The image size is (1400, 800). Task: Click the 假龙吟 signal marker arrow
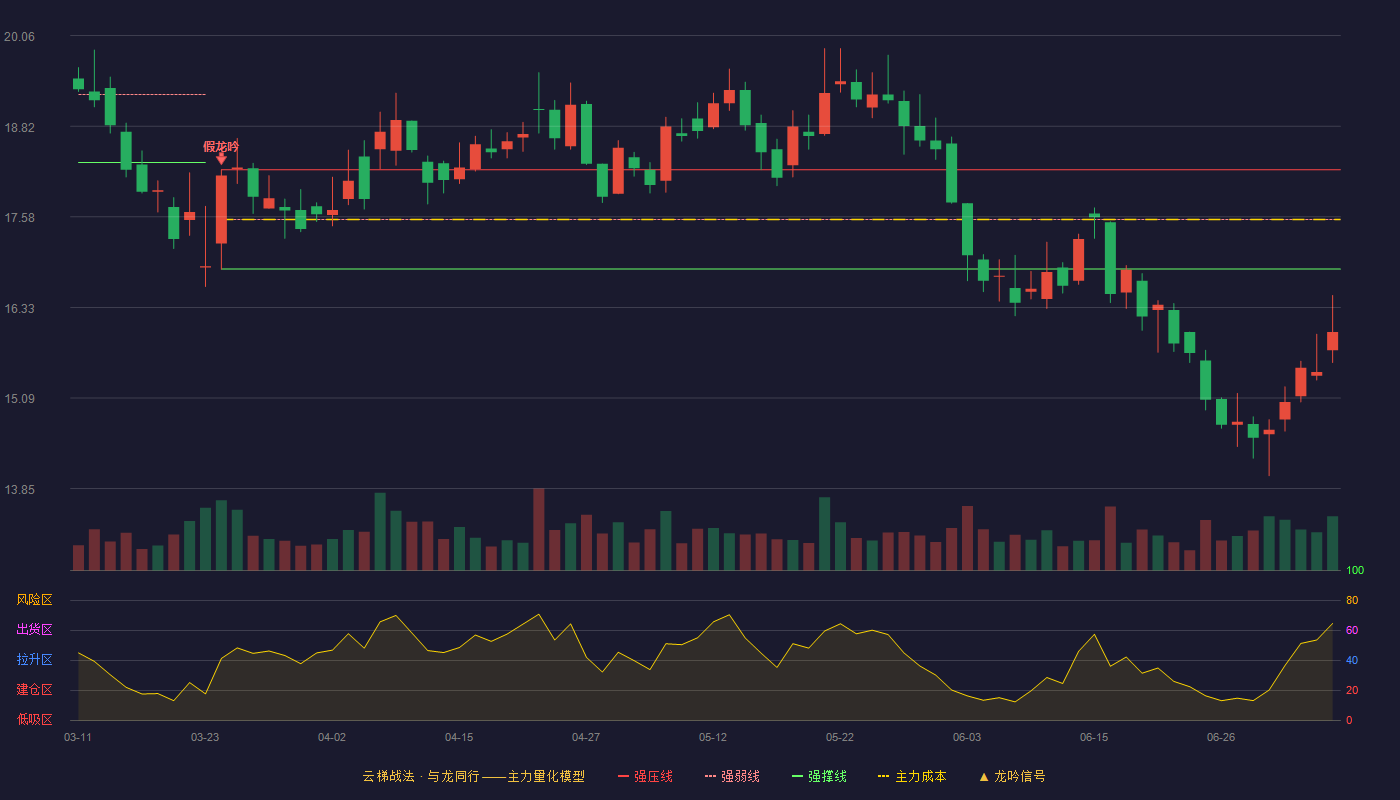221,158
